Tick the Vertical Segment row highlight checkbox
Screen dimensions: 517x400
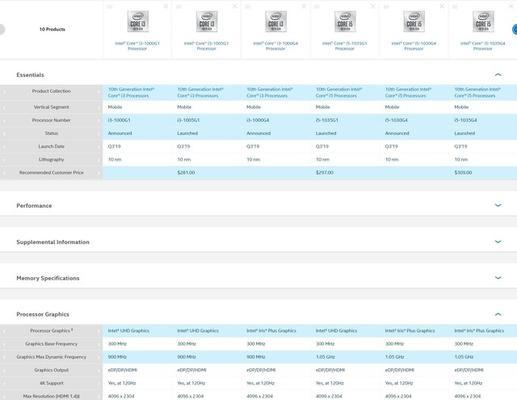[4, 107]
